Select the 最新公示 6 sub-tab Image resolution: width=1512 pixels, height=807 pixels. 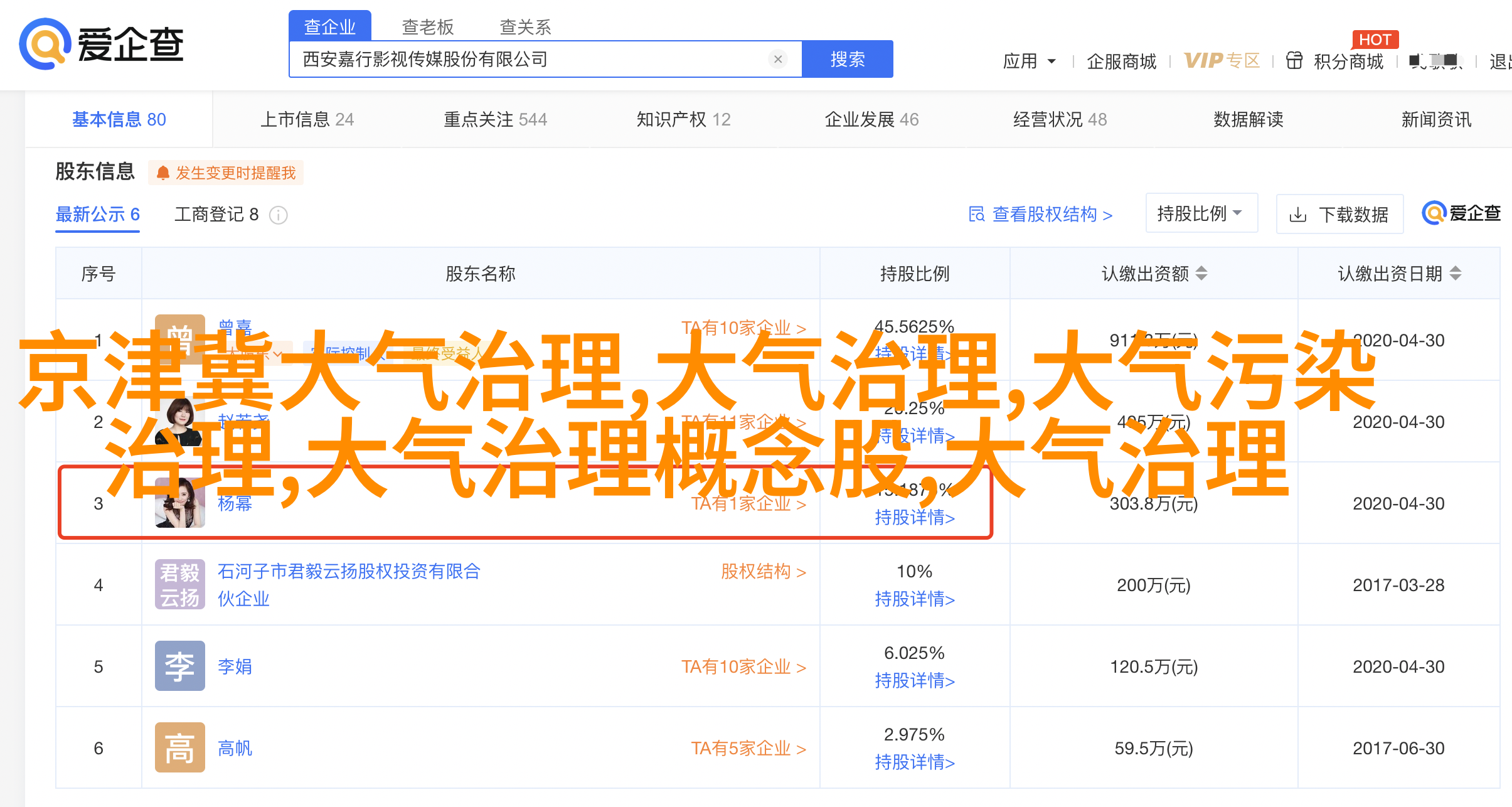pos(98,215)
